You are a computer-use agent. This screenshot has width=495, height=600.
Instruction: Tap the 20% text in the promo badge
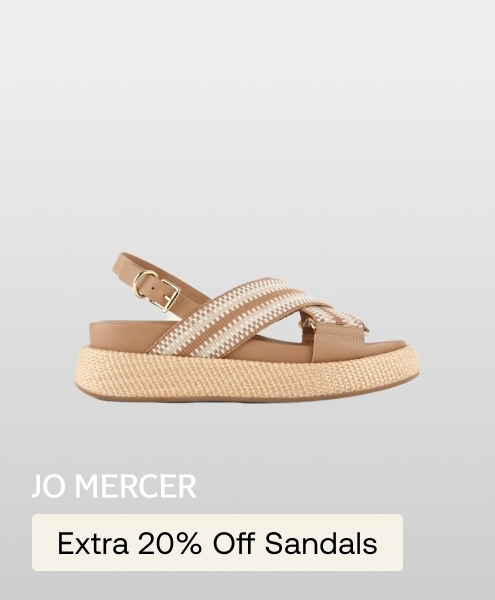pos(169,543)
